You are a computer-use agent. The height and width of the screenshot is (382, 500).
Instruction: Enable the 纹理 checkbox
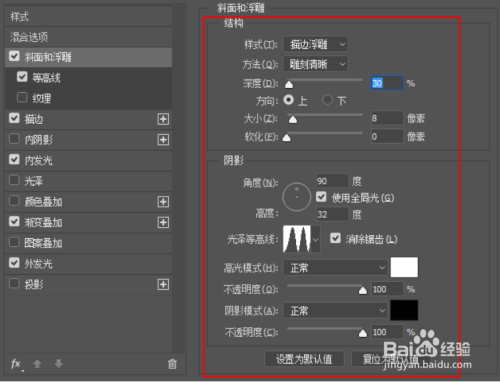[x=22, y=98]
